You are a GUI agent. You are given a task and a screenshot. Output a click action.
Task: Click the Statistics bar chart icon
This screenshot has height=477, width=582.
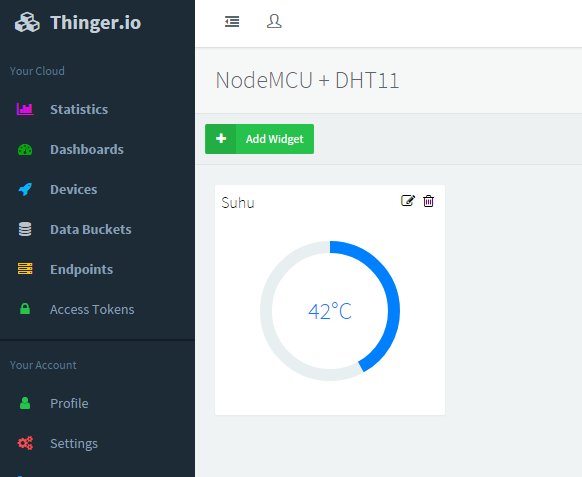25,109
